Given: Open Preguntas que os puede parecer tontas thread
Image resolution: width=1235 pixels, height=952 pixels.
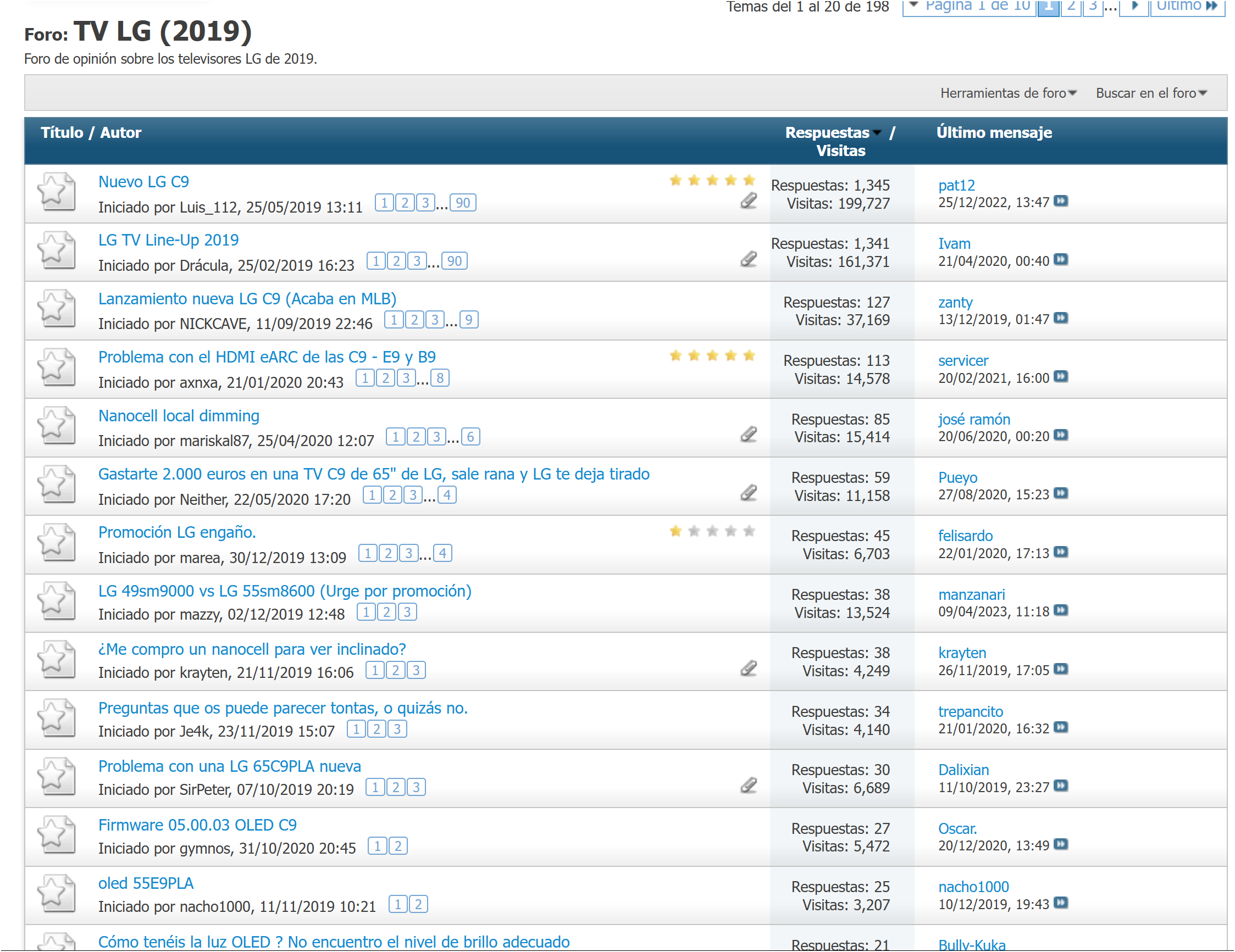Looking at the screenshot, I should (283, 708).
